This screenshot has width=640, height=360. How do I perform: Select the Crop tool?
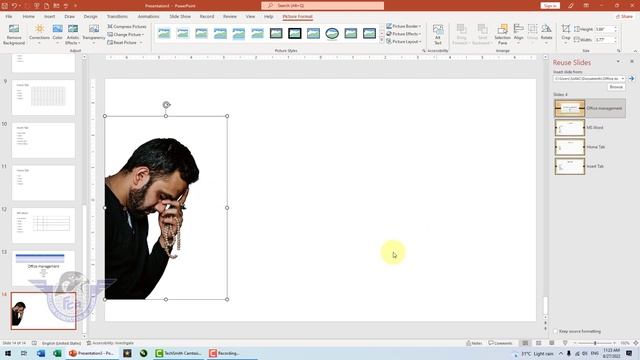tap(565, 34)
